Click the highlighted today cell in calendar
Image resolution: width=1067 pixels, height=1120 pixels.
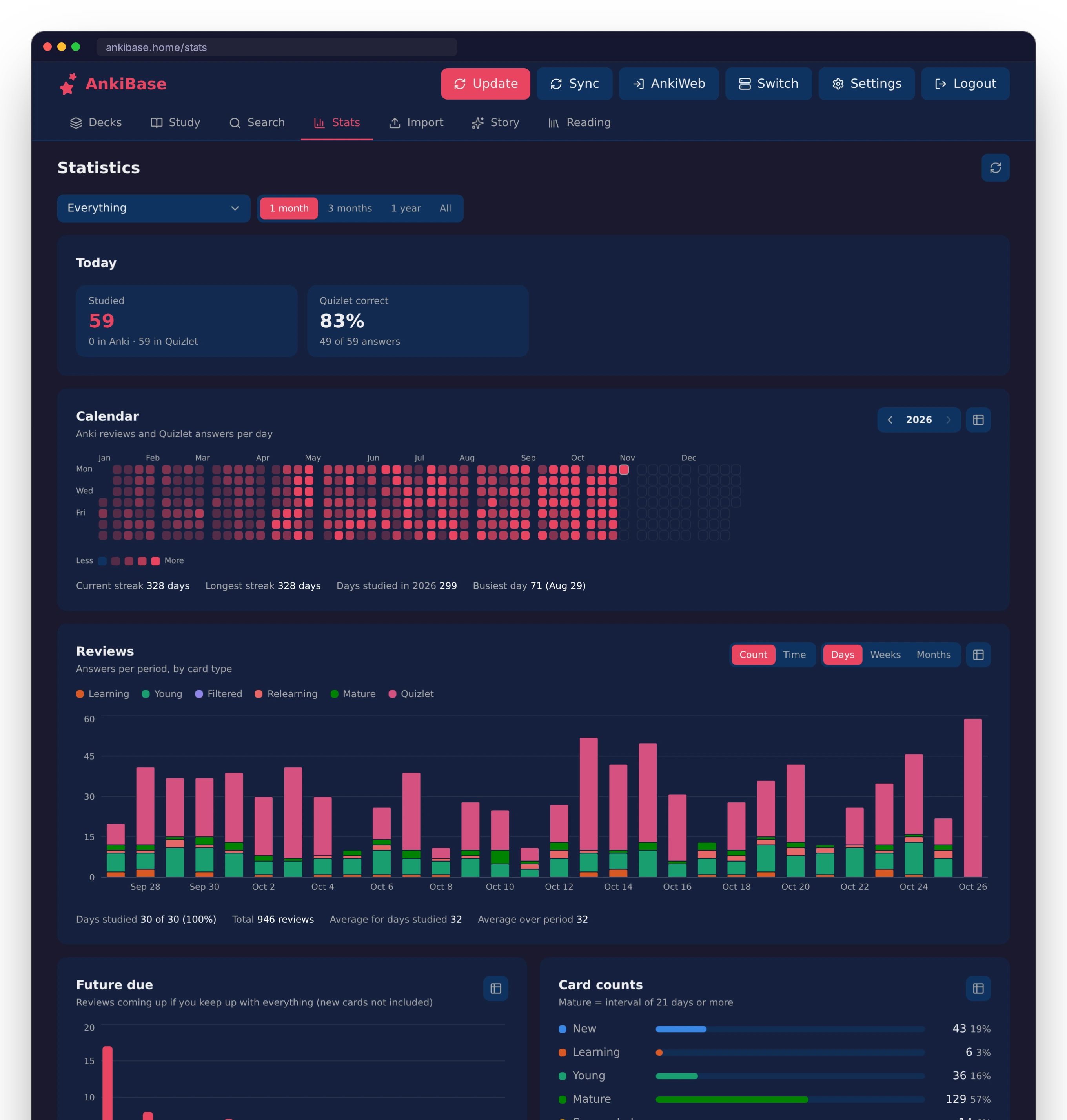click(623, 469)
